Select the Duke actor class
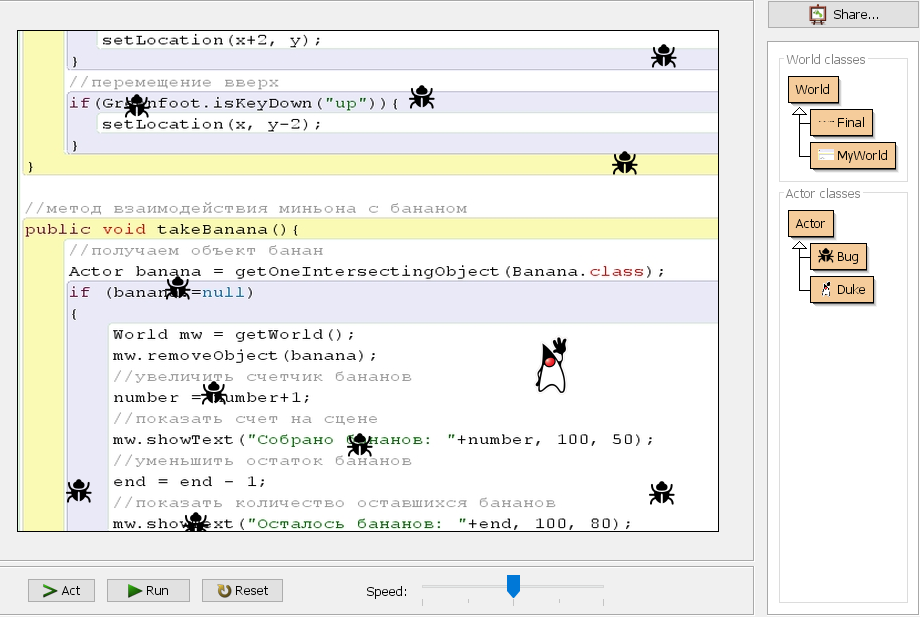This screenshot has width=920, height=617. [841, 290]
